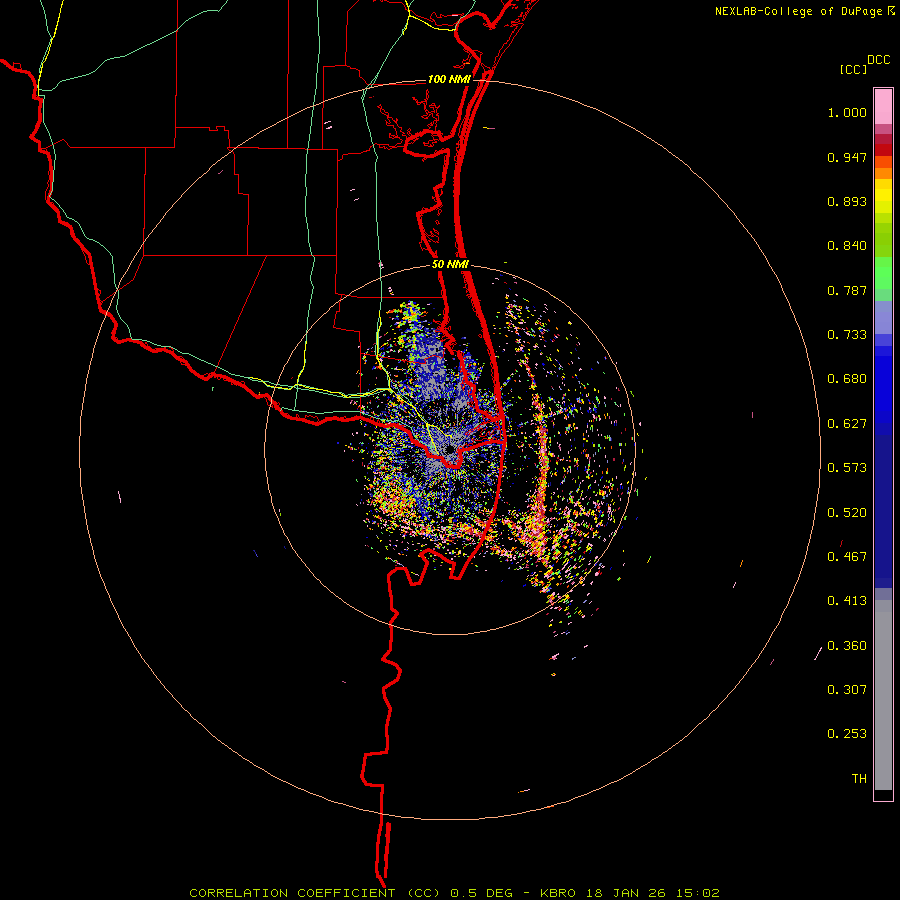Image resolution: width=900 pixels, height=900 pixels.
Task: Select the 0.947 scale value
Action: tap(847, 157)
